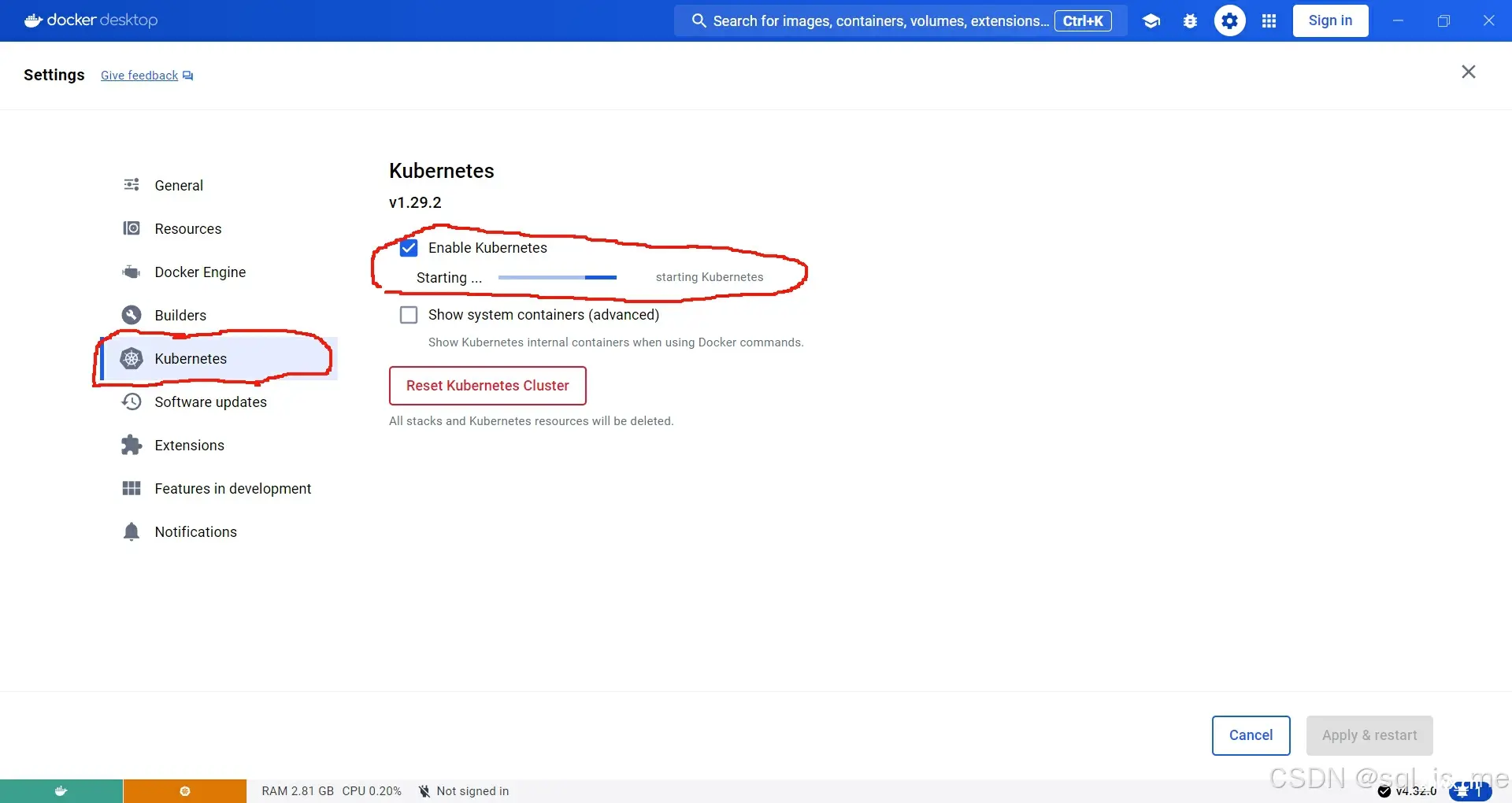Open the Extensions settings section
This screenshot has width=1512, height=803.
tap(220, 445)
